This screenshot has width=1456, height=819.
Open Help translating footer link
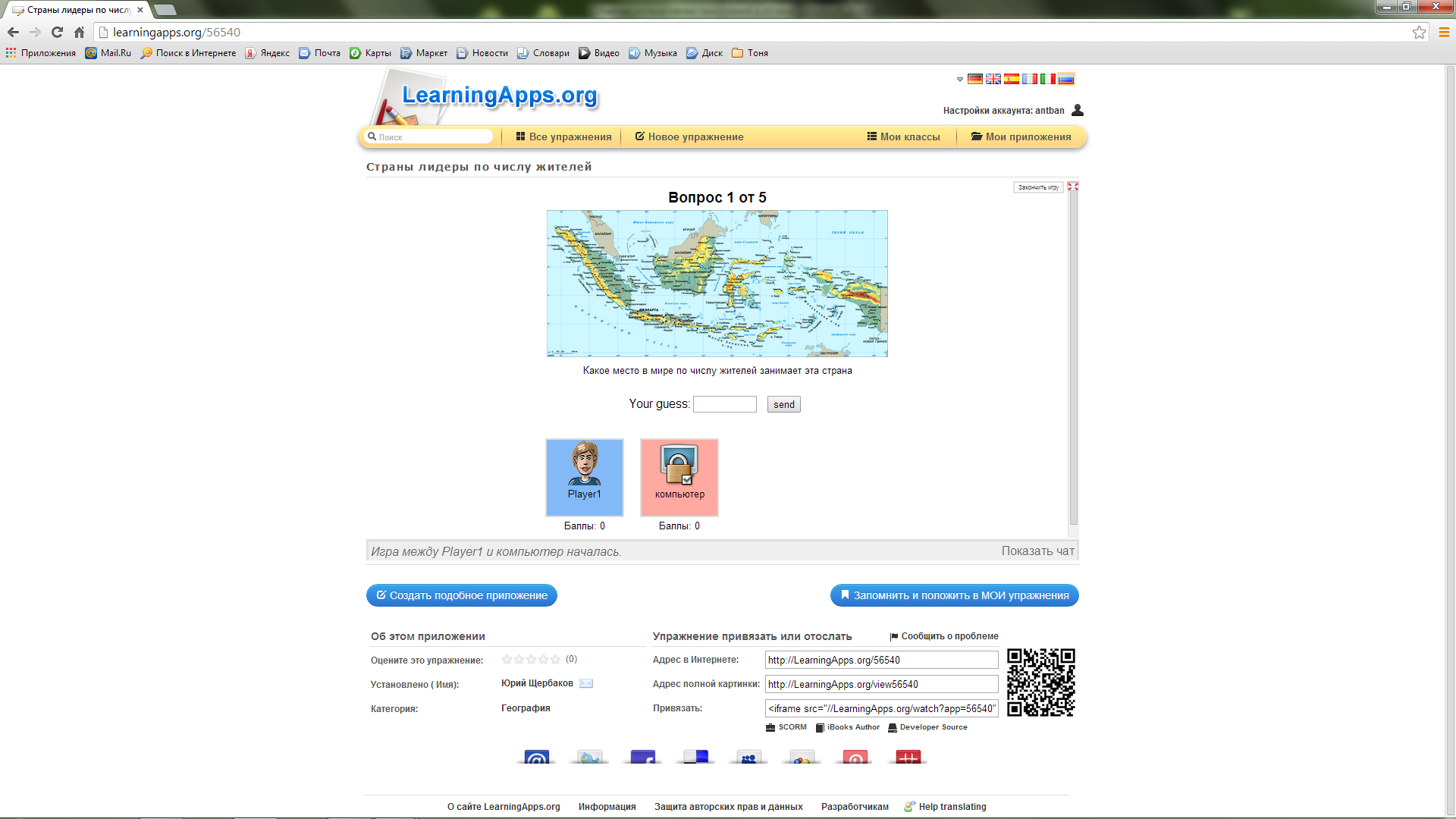tap(946, 807)
